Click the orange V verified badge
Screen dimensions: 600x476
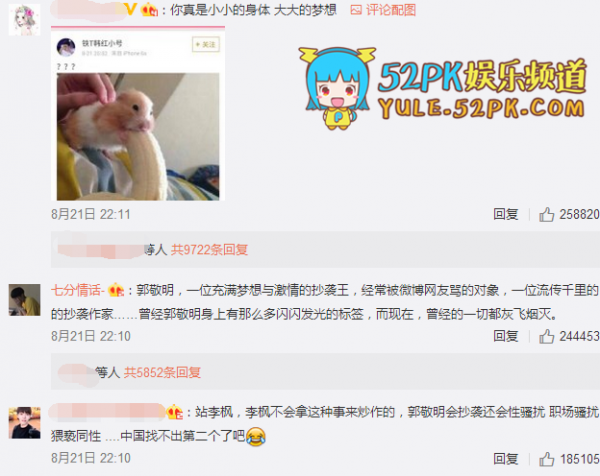131,9
